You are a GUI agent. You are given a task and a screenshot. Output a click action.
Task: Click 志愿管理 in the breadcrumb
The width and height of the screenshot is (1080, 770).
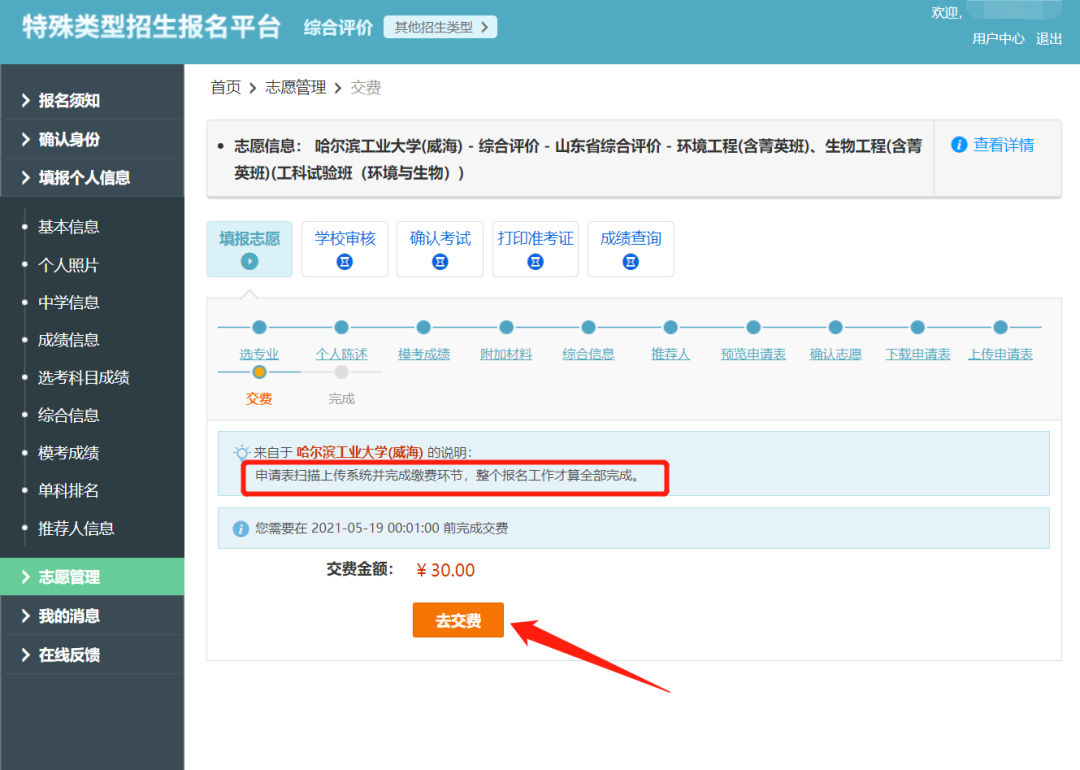(295, 87)
